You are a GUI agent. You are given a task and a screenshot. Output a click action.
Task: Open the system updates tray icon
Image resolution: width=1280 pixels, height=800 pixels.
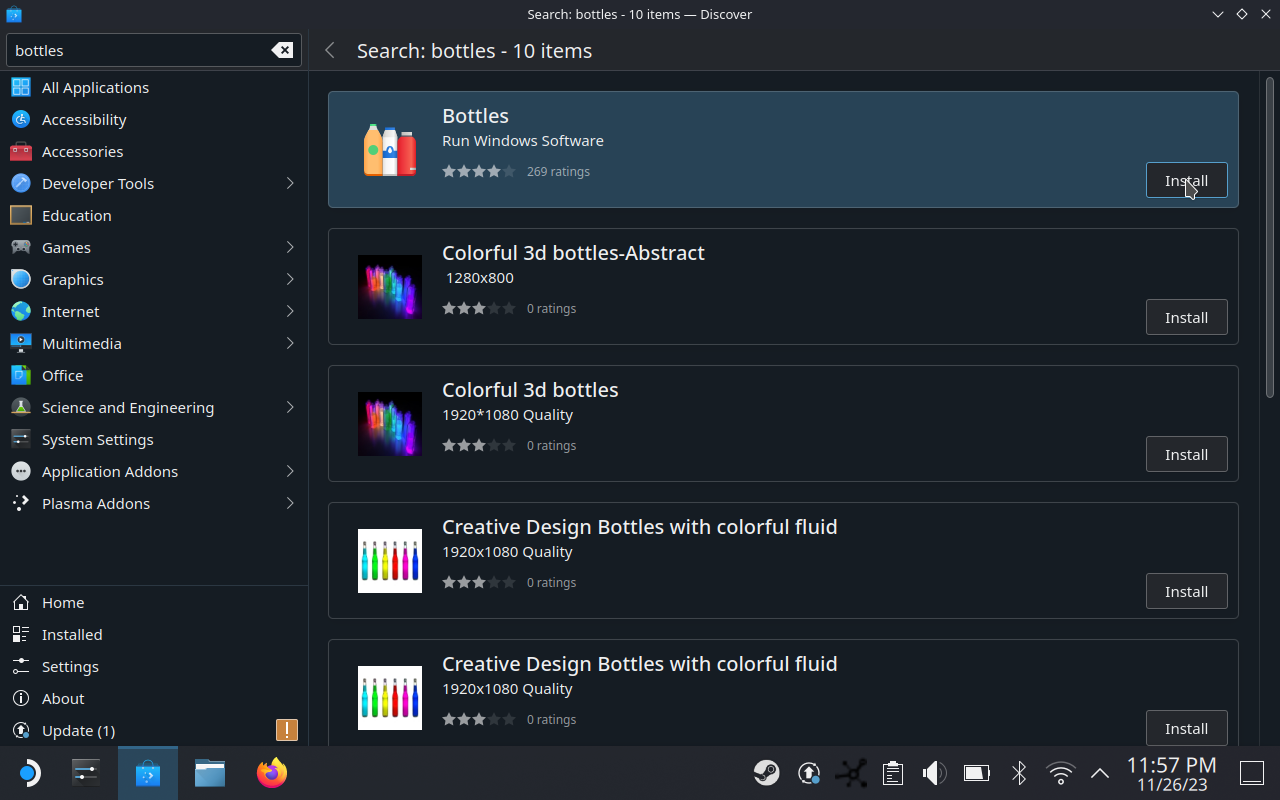click(809, 772)
